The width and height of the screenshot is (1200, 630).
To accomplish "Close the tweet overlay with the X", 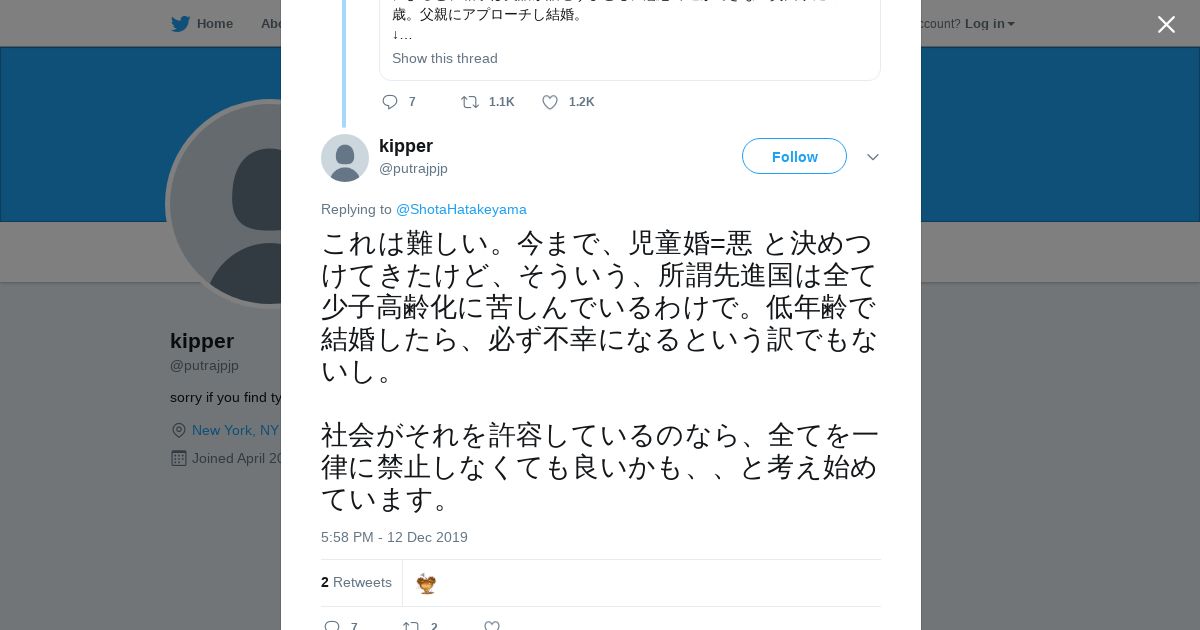I will tap(1166, 25).
